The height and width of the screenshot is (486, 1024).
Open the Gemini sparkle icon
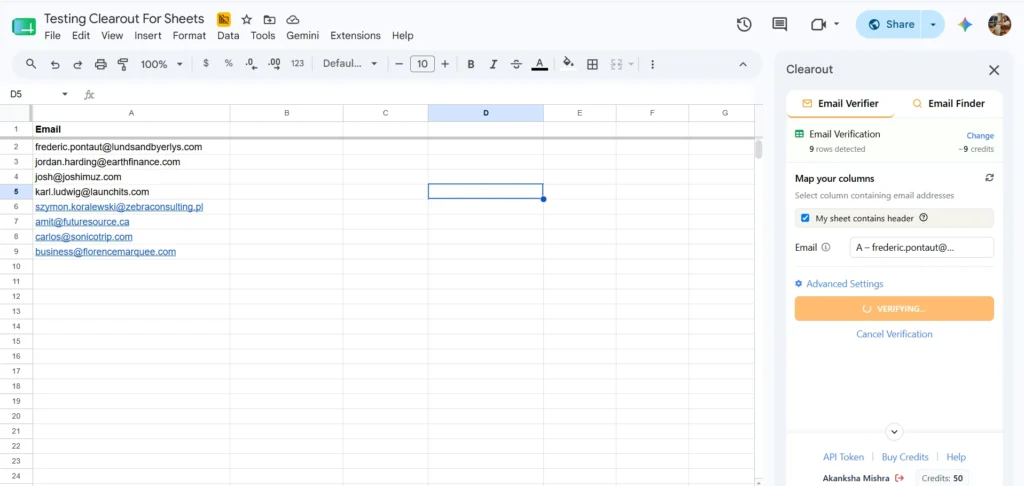(965, 24)
